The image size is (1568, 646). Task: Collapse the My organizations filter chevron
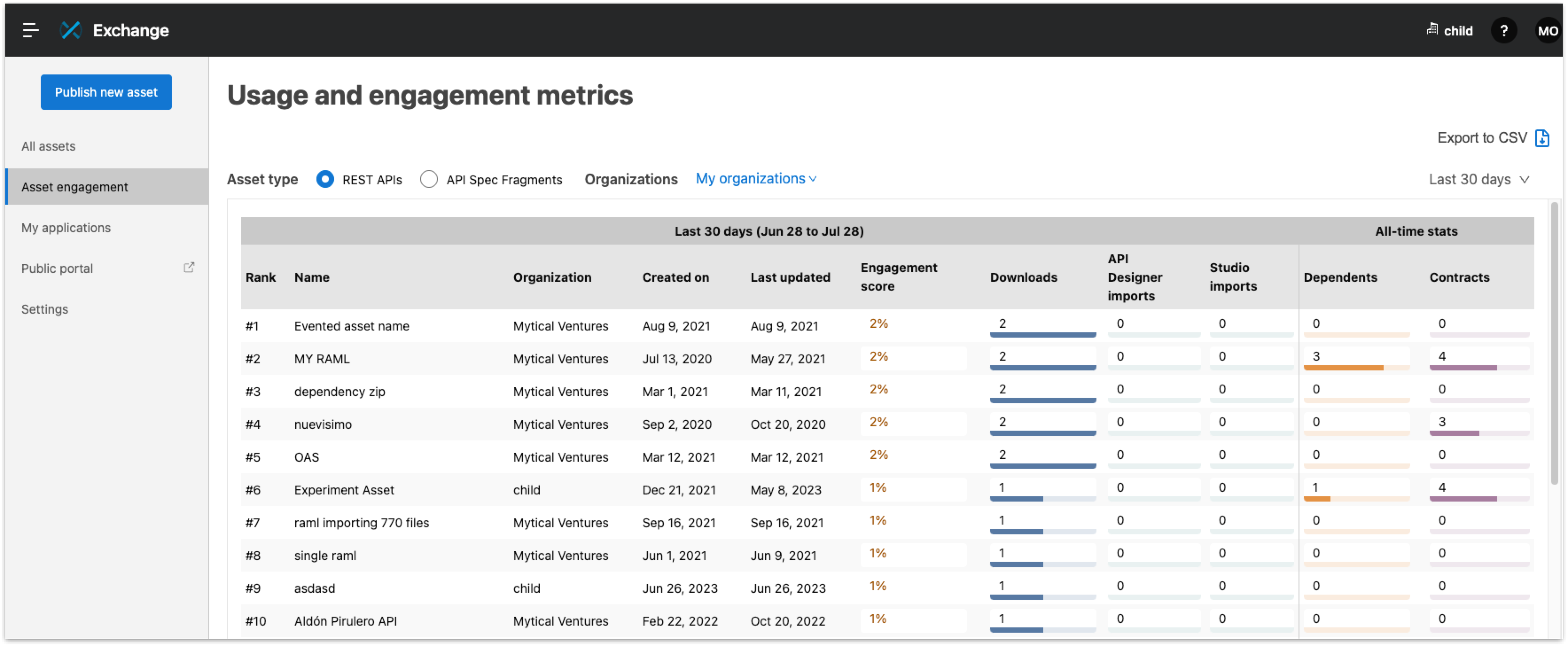click(x=813, y=179)
